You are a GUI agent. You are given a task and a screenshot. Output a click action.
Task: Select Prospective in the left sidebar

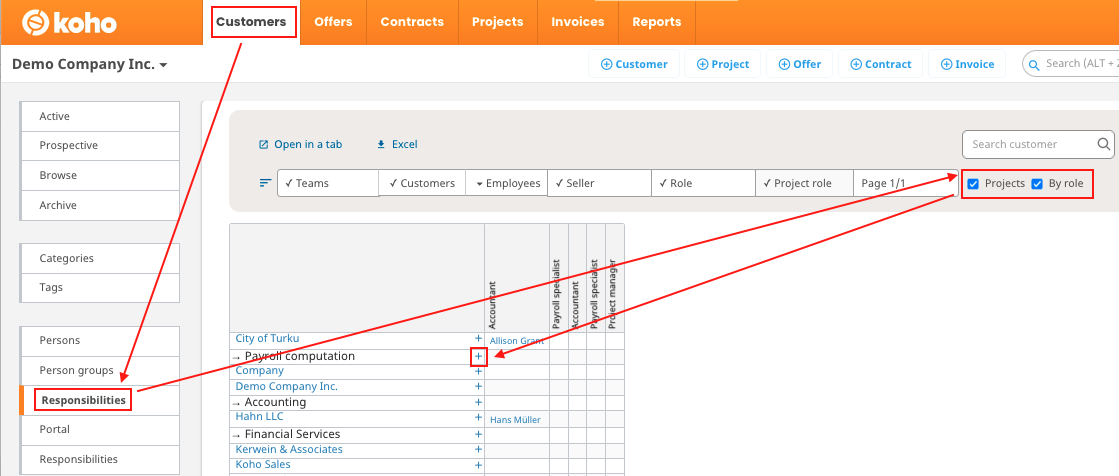100,146
